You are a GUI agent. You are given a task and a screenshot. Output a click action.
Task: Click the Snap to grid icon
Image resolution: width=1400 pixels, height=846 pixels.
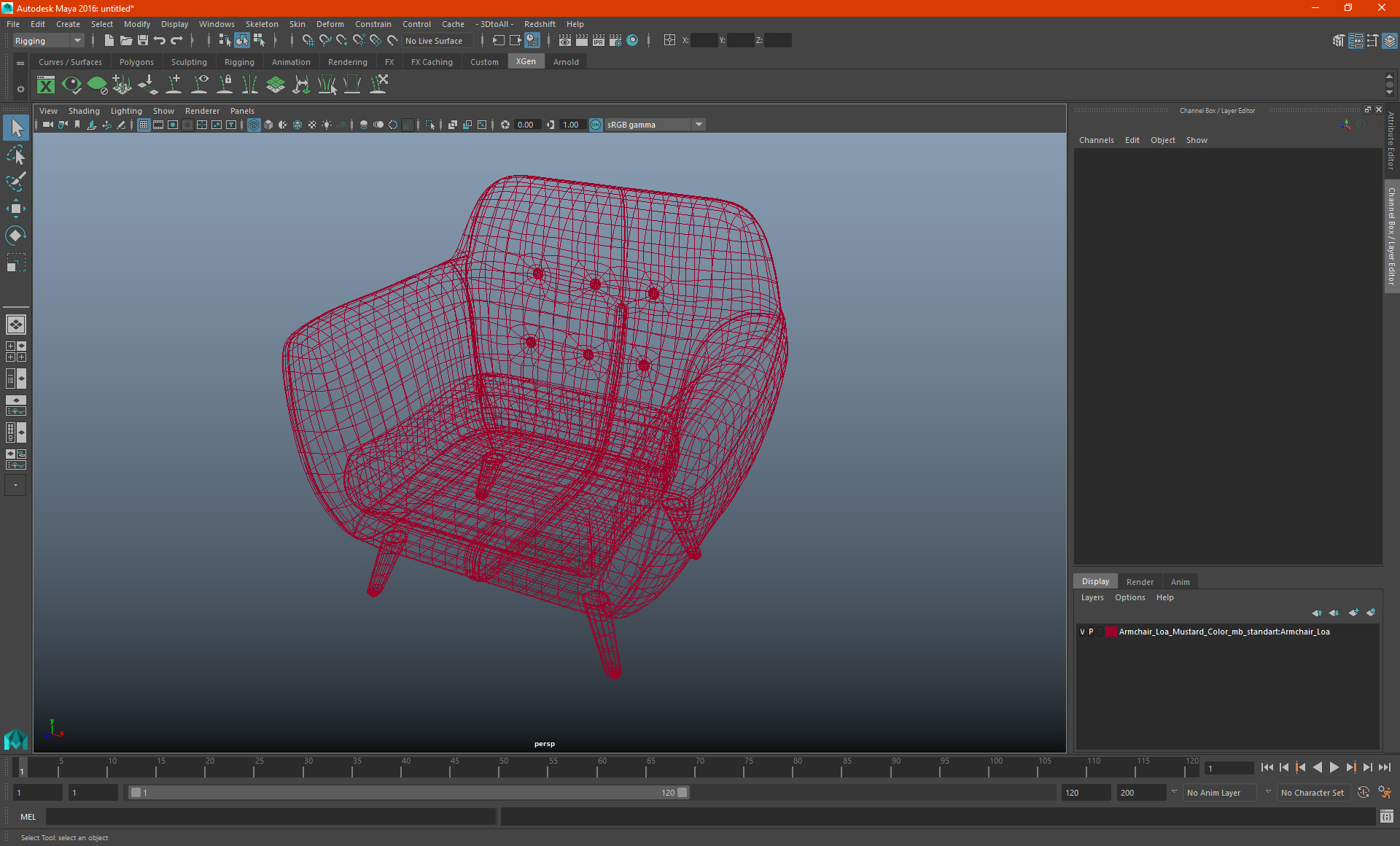coord(306,40)
